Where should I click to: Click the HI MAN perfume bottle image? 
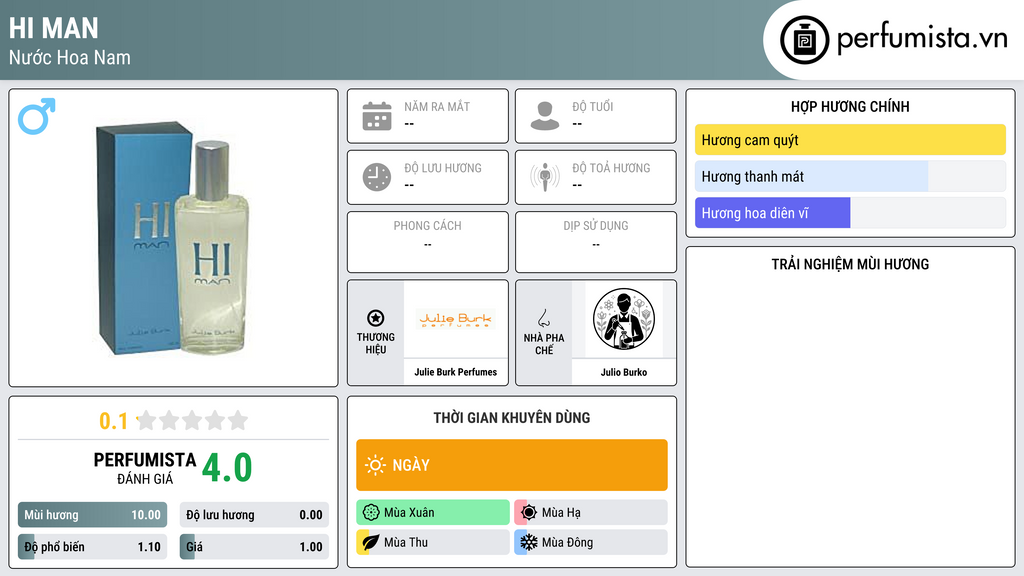coord(172,238)
